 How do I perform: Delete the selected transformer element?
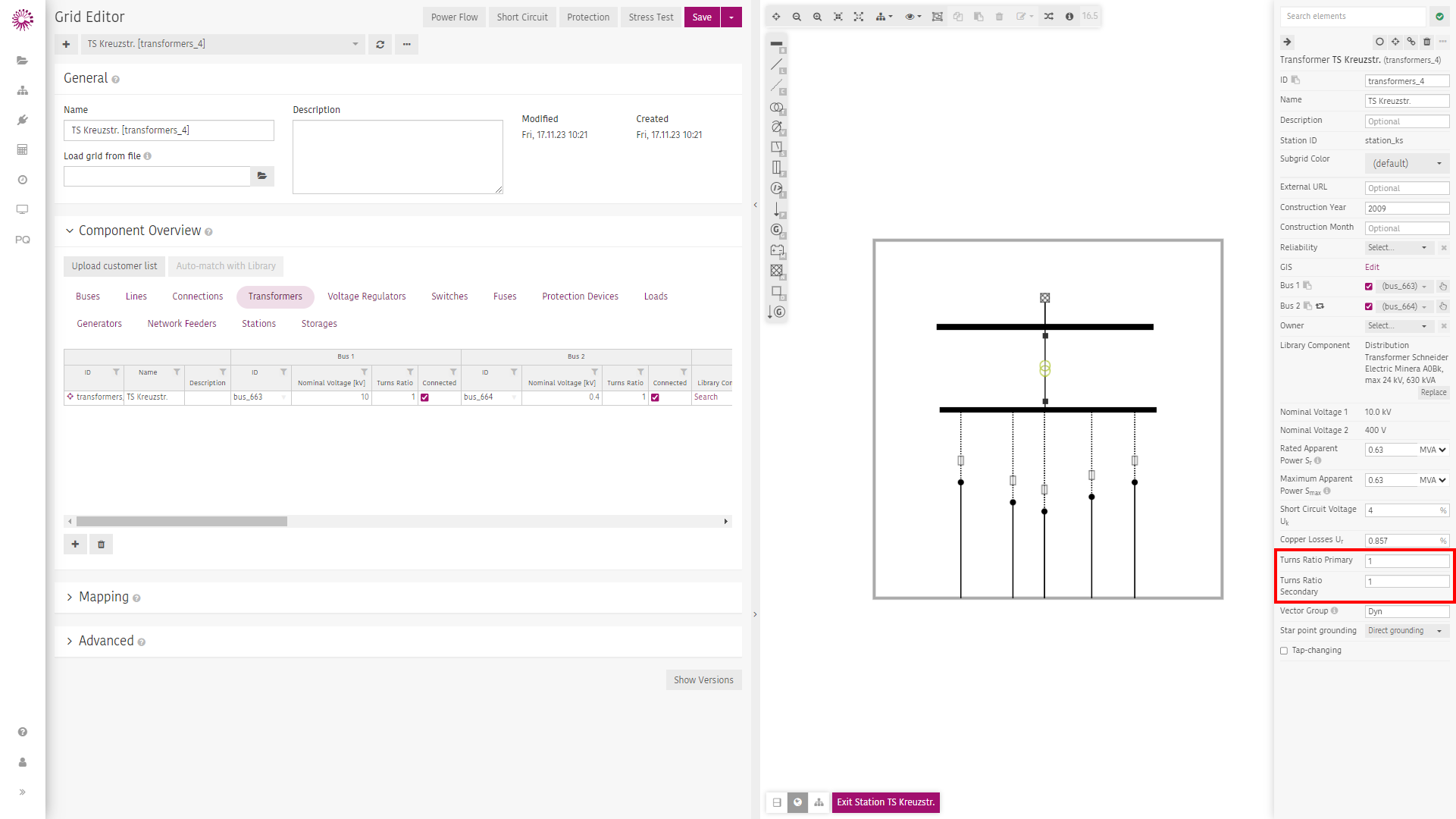pos(1427,42)
